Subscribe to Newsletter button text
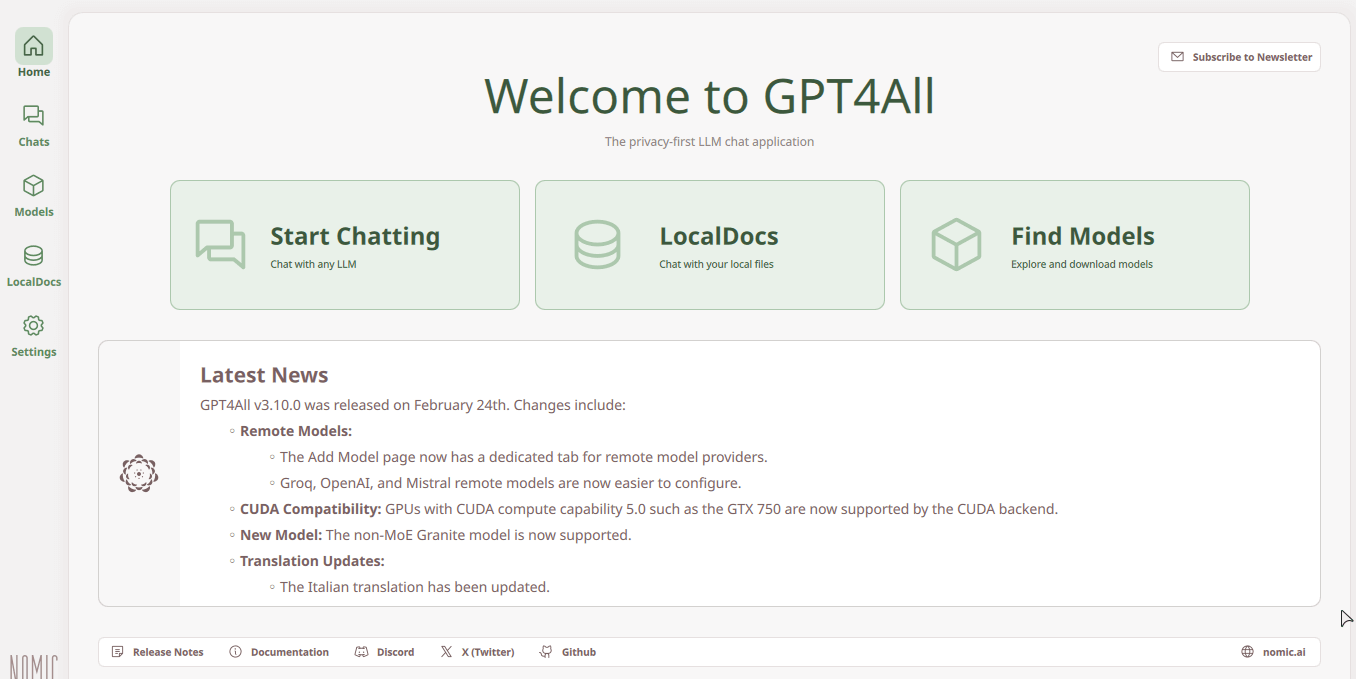The width and height of the screenshot is (1356, 679). 1252,57
